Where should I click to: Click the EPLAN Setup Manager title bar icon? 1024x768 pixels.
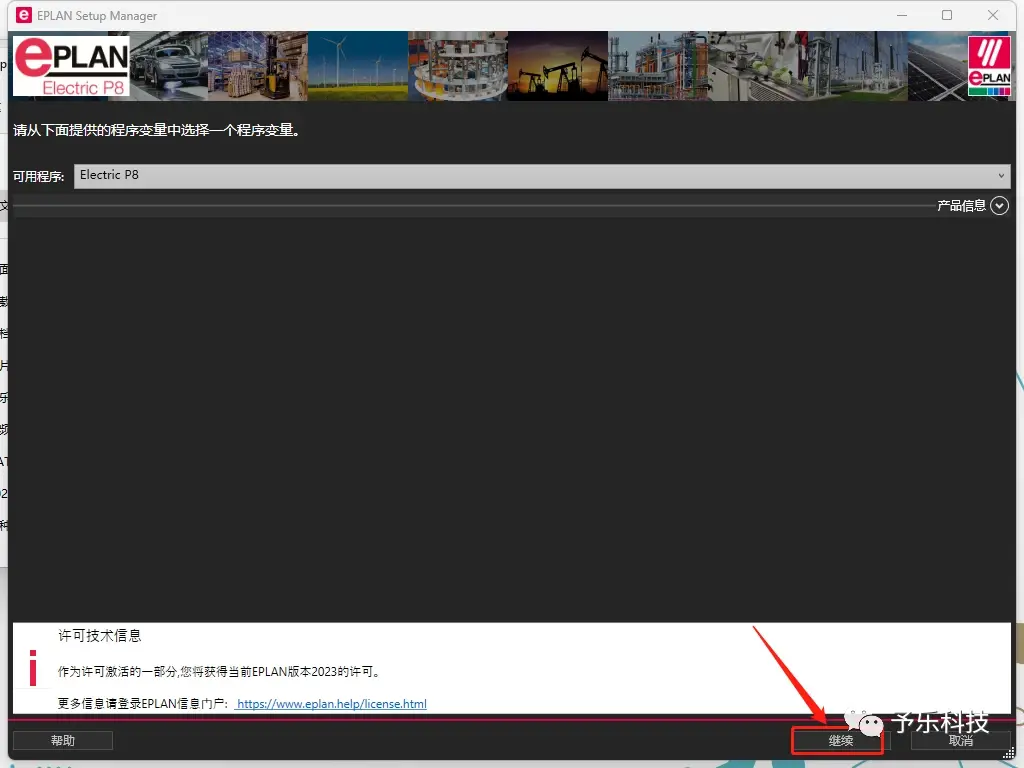pyautogui.click(x=24, y=15)
